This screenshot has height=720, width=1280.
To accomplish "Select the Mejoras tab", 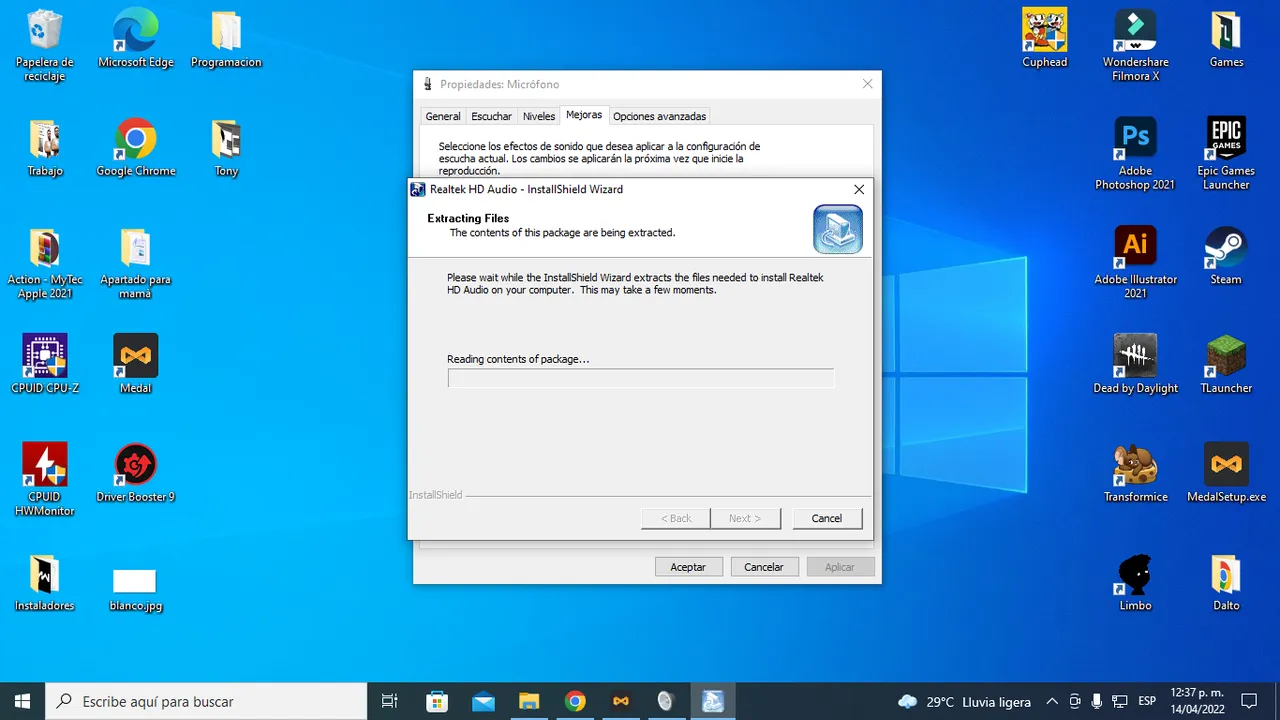I will click(584, 115).
